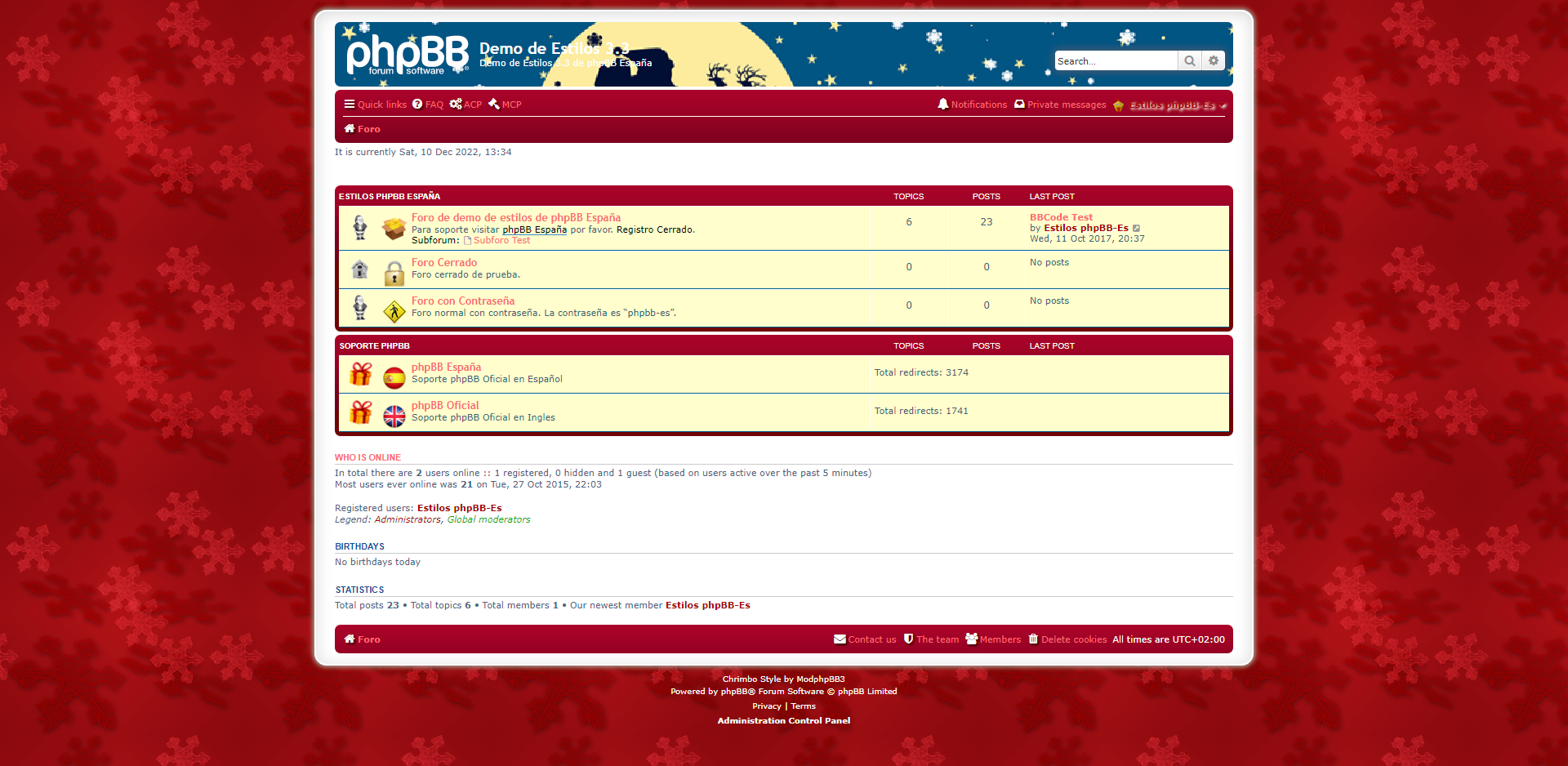Click the box icon for demo forum
The width and height of the screenshot is (1568, 766).
(x=394, y=229)
